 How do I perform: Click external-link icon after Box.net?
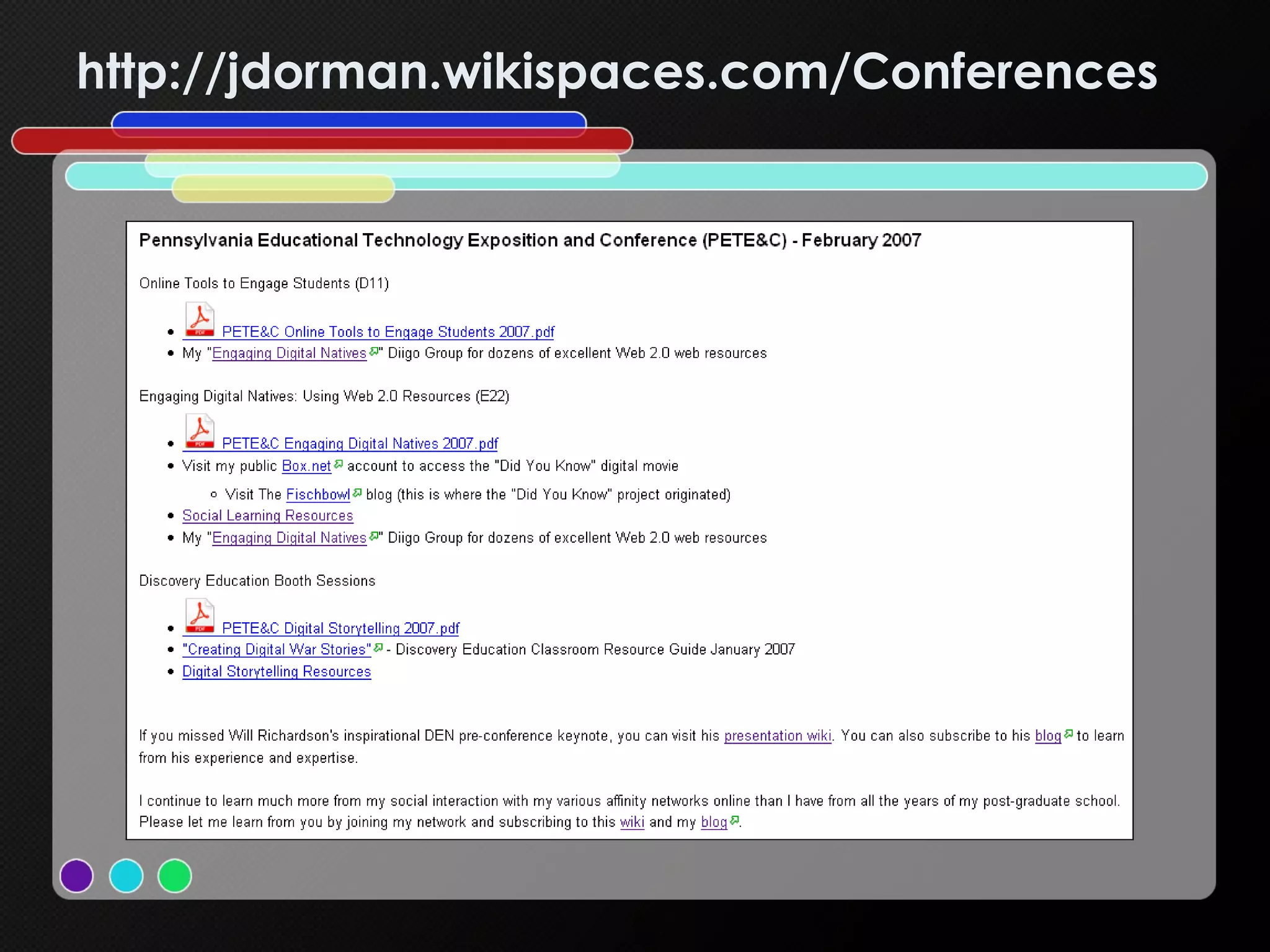point(338,464)
